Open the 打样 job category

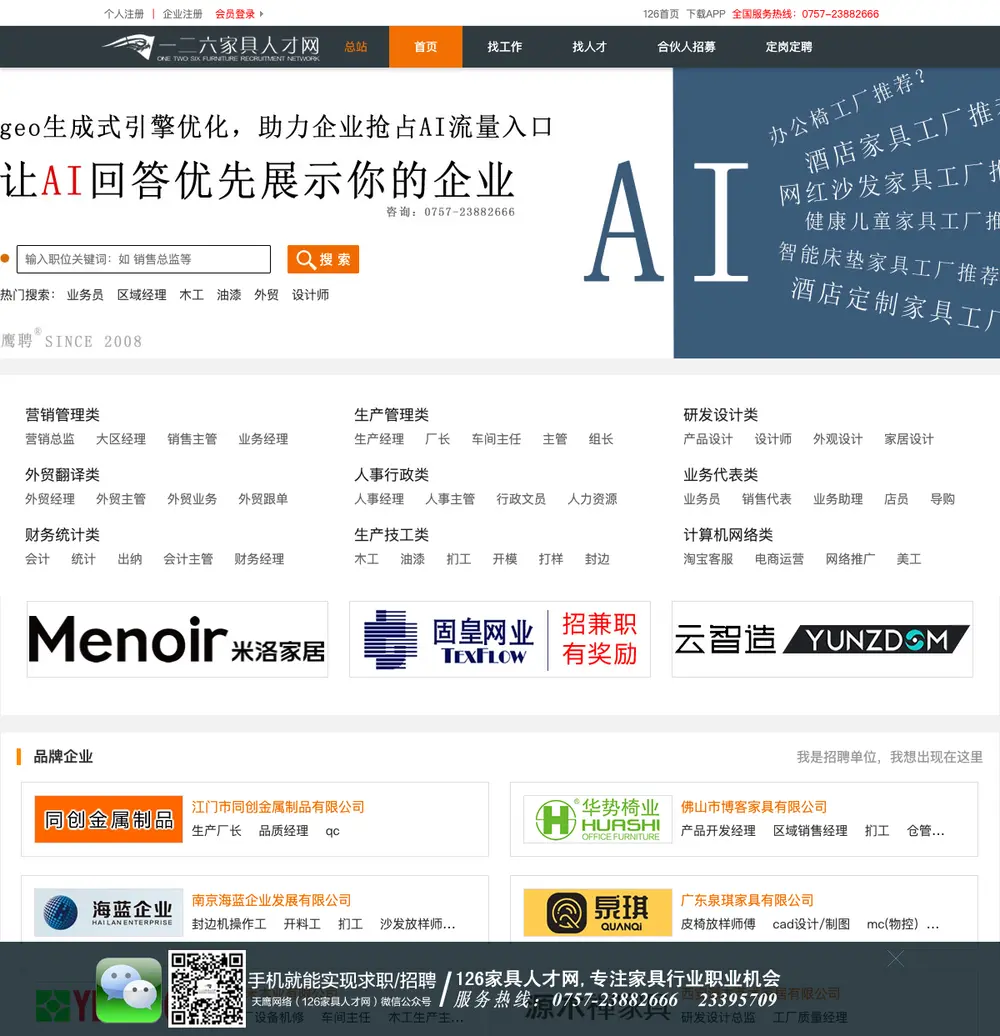(551, 559)
